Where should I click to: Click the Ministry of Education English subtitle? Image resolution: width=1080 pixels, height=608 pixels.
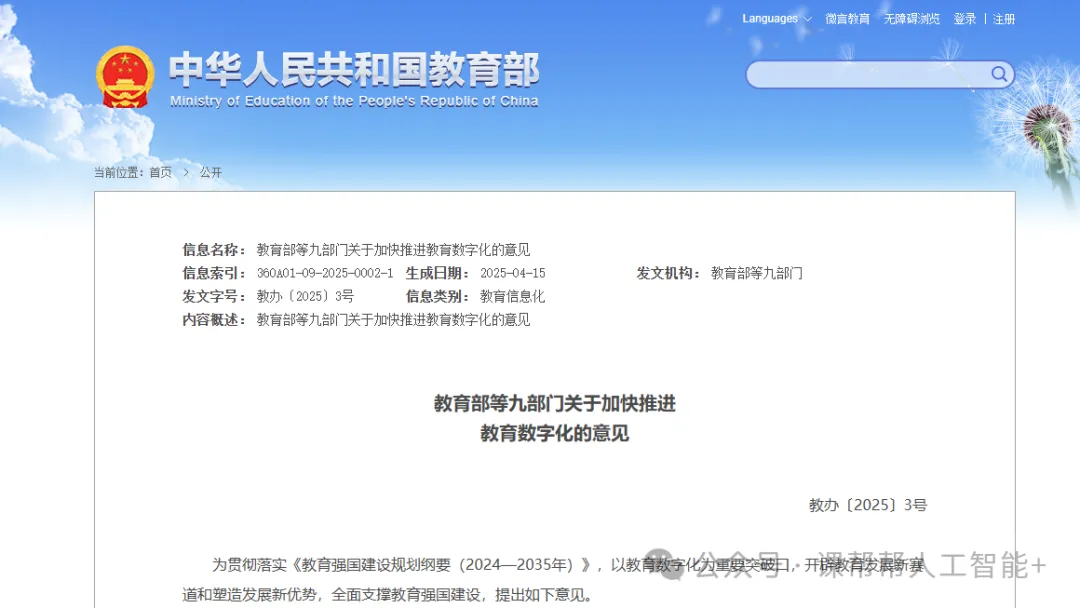click(354, 101)
